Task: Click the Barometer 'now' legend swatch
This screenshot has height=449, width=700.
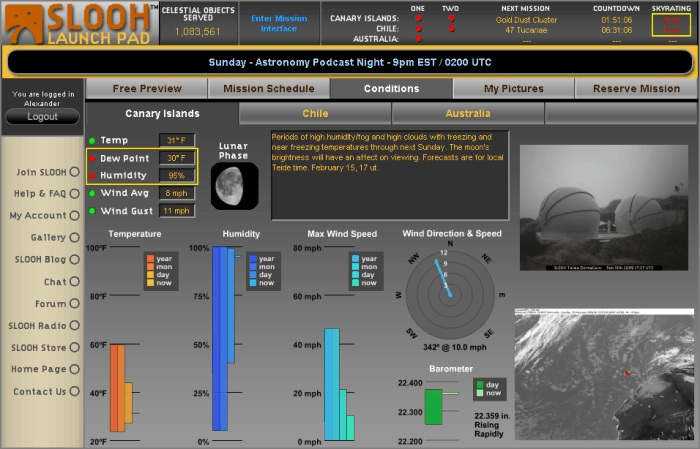Action: pyautogui.click(x=480, y=393)
